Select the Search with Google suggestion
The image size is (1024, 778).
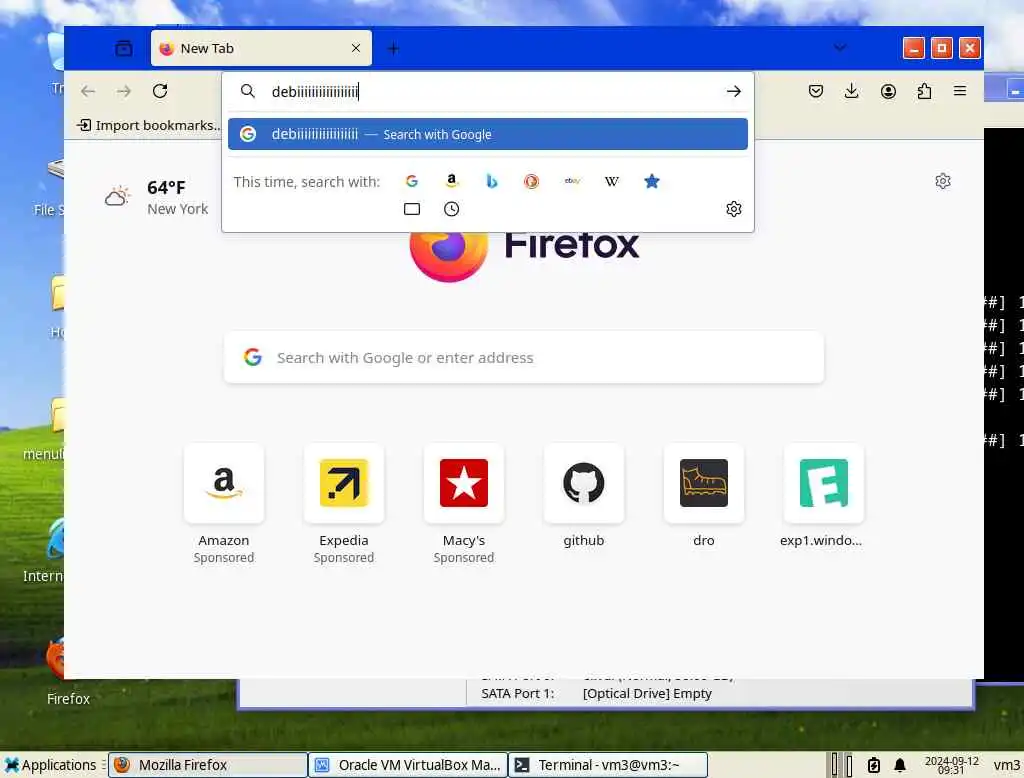pos(488,134)
